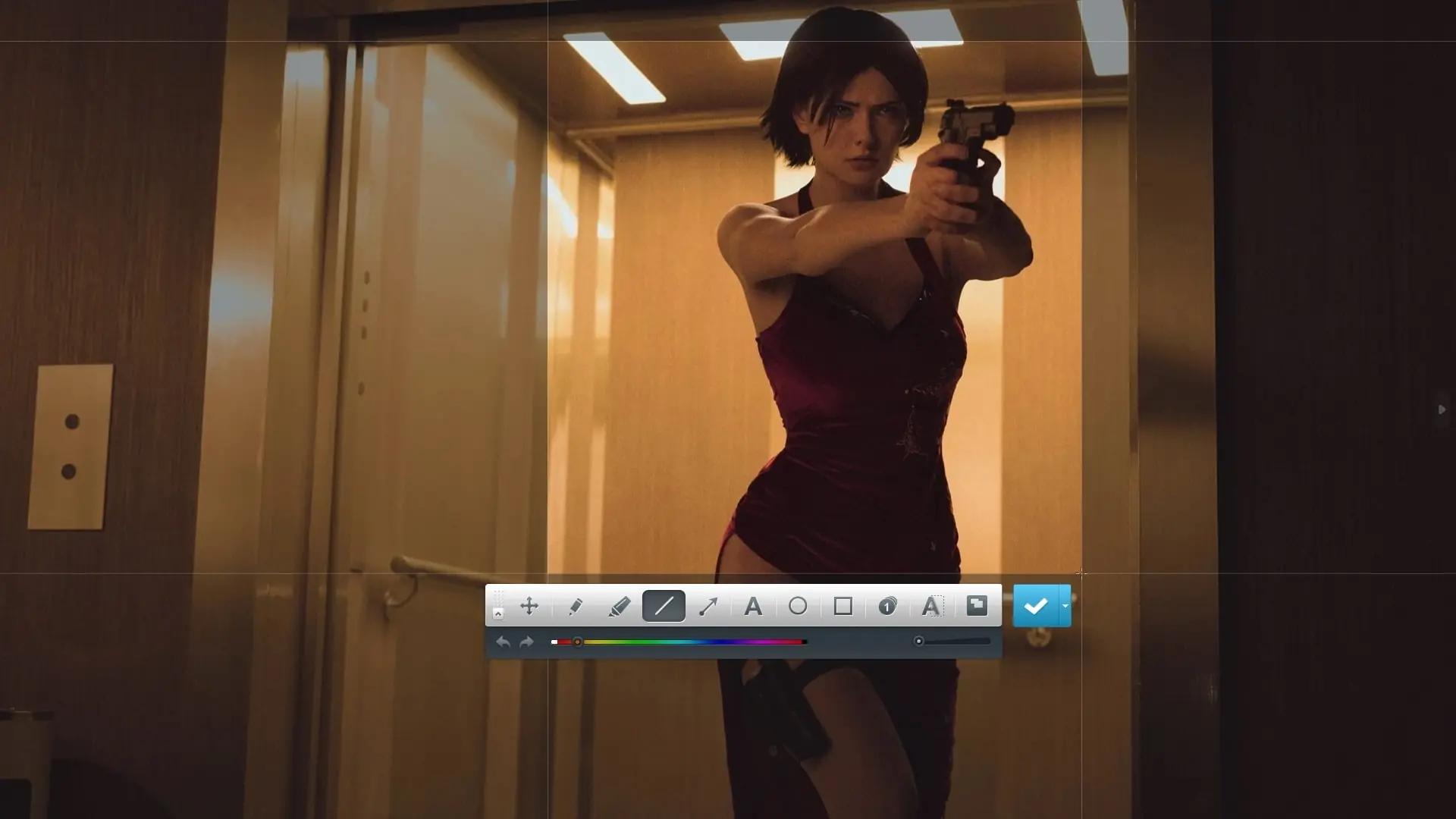Select the text tool
Image resolution: width=1456 pixels, height=819 pixels.
pyautogui.click(x=753, y=606)
